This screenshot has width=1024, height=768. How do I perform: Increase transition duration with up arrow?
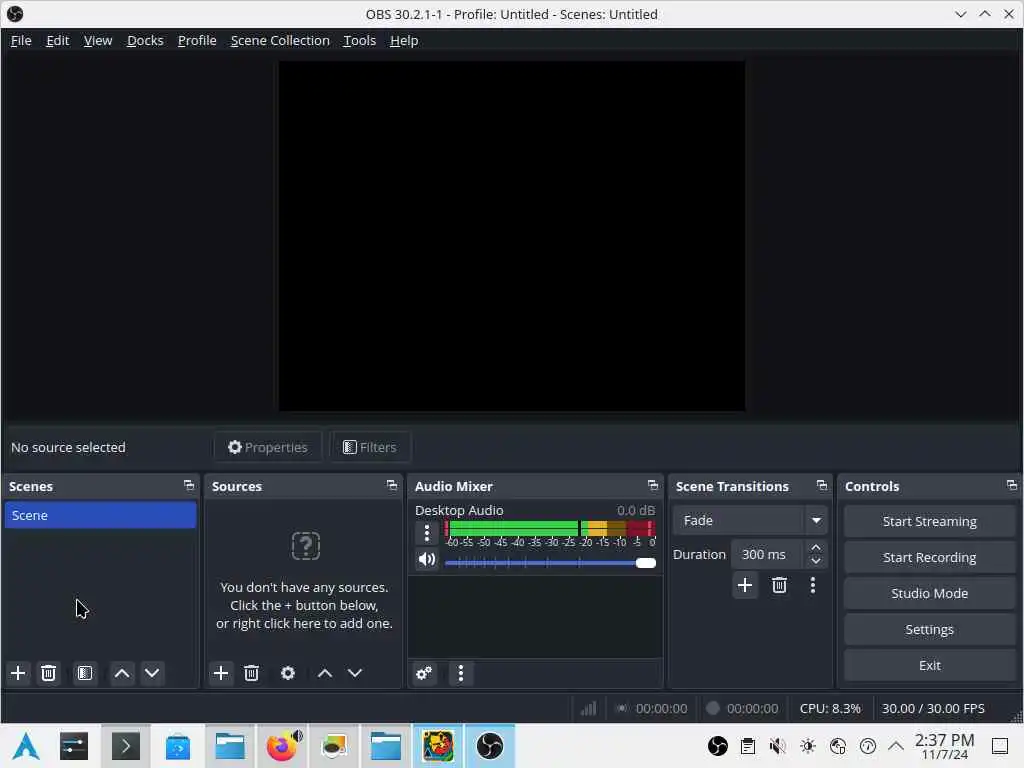pyautogui.click(x=816, y=547)
